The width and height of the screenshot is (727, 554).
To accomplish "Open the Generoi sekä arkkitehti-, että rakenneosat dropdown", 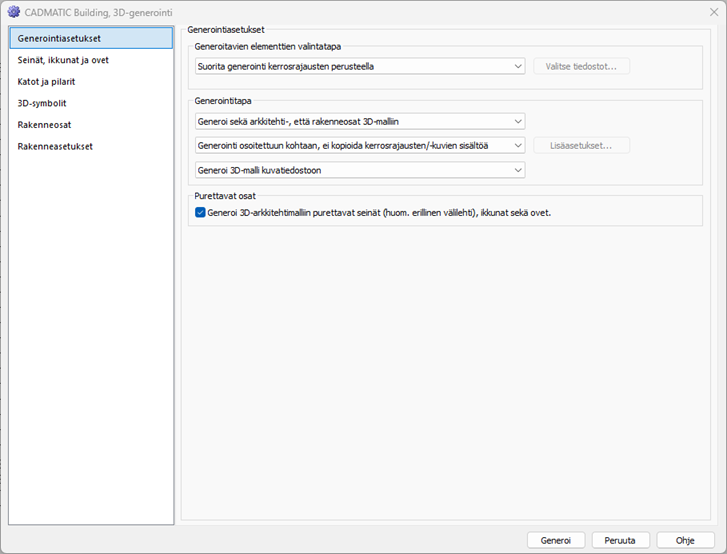I will pos(360,121).
